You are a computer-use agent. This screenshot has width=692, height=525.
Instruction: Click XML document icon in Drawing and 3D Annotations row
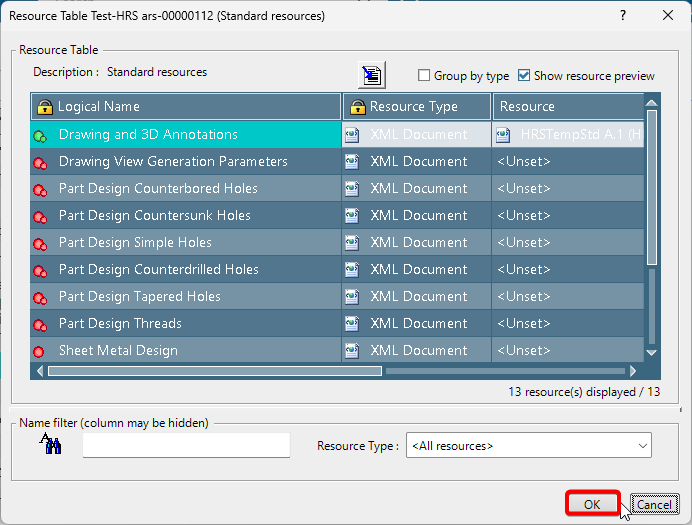[x=352, y=135]
